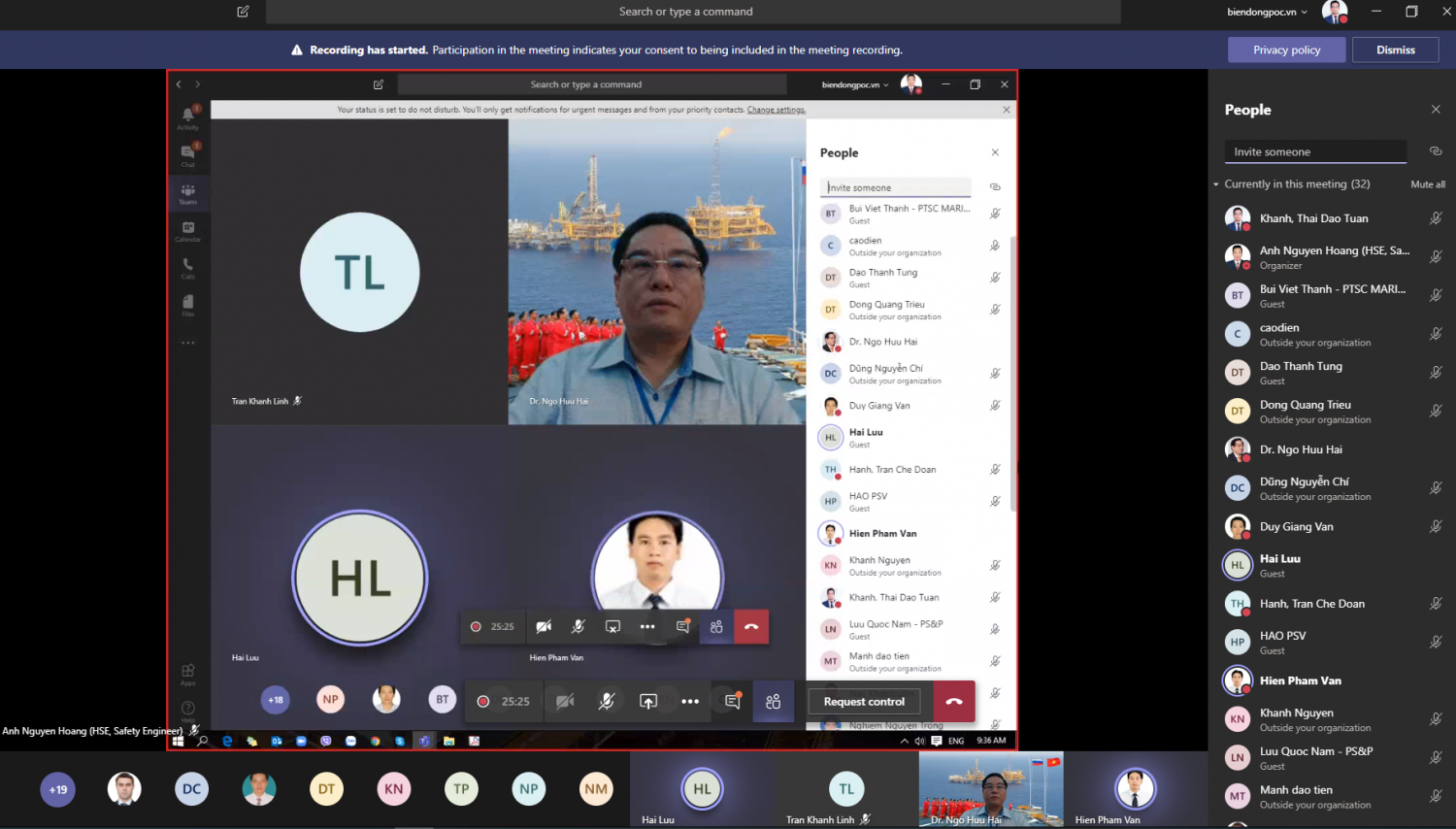Image resolution: width=1456 pixels, height=829 pixels.
Task: Open Edge browser in the shared taskbar
Action: (x=227, y=741)
